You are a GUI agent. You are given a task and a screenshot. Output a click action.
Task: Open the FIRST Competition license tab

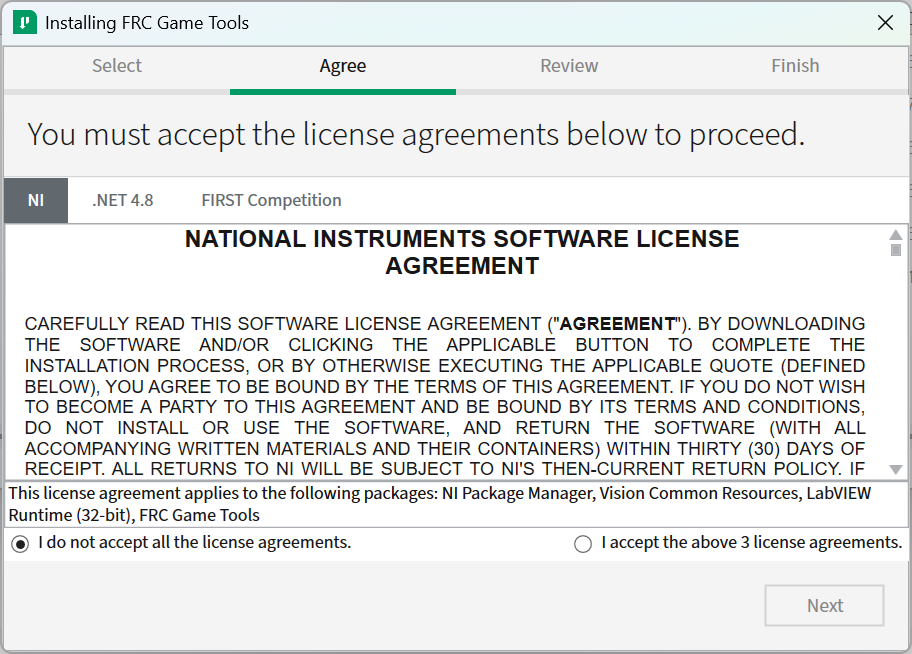(x=270, y=200)
